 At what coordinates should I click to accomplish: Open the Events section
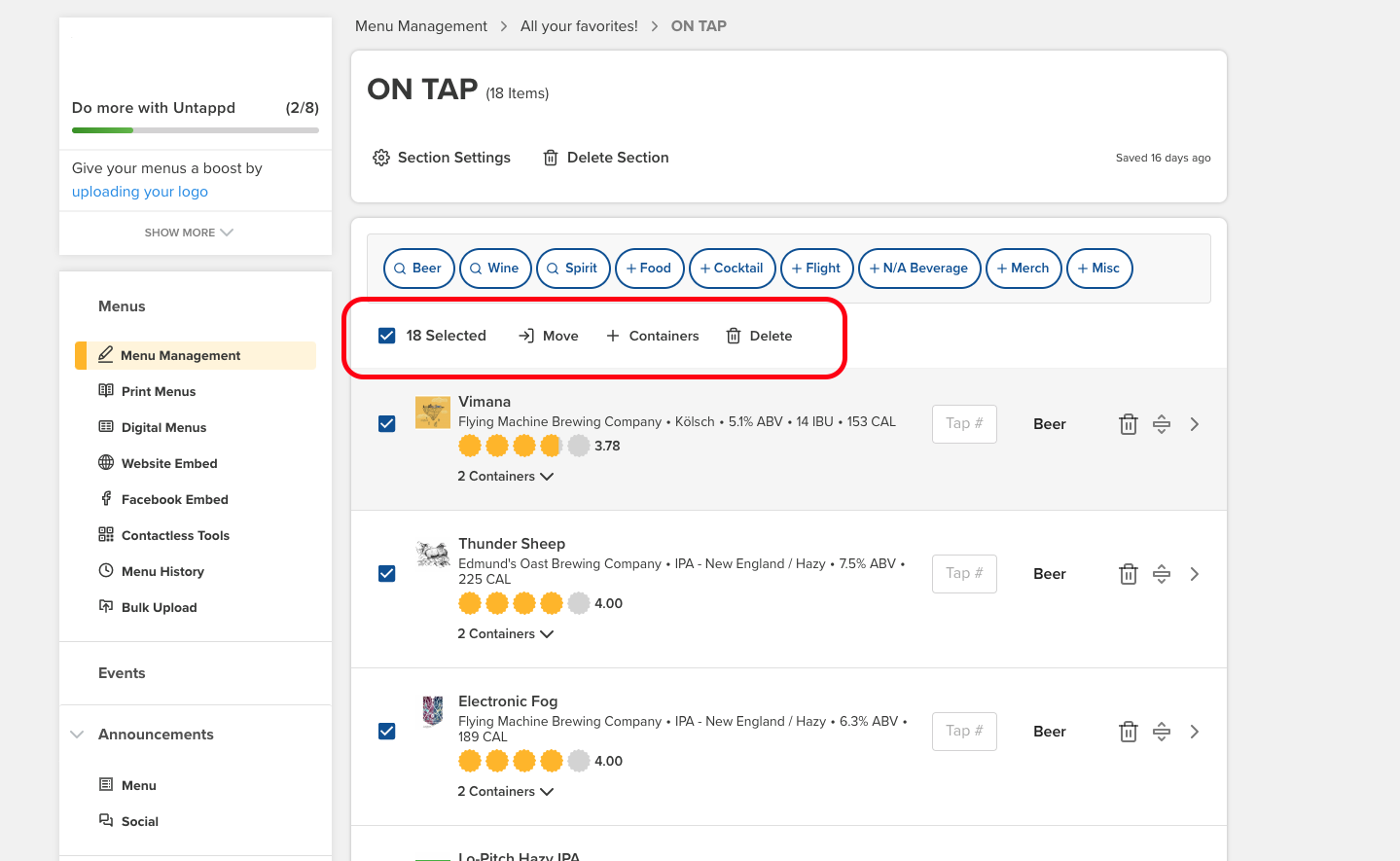point(122,673)
